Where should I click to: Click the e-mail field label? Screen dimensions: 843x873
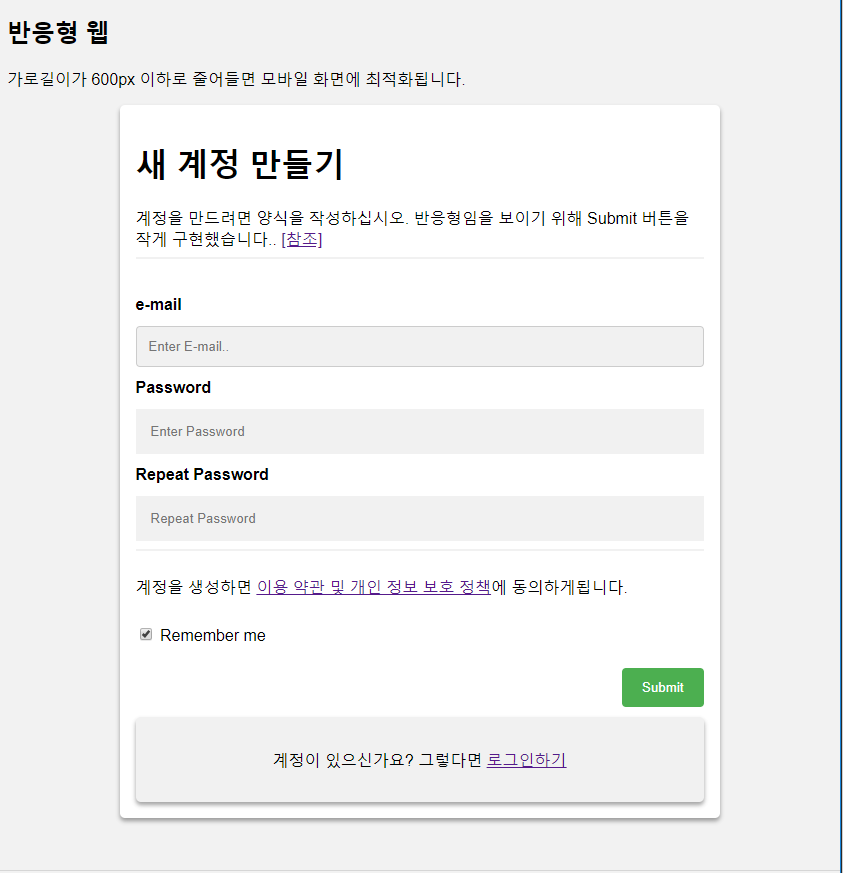point(158,305)
